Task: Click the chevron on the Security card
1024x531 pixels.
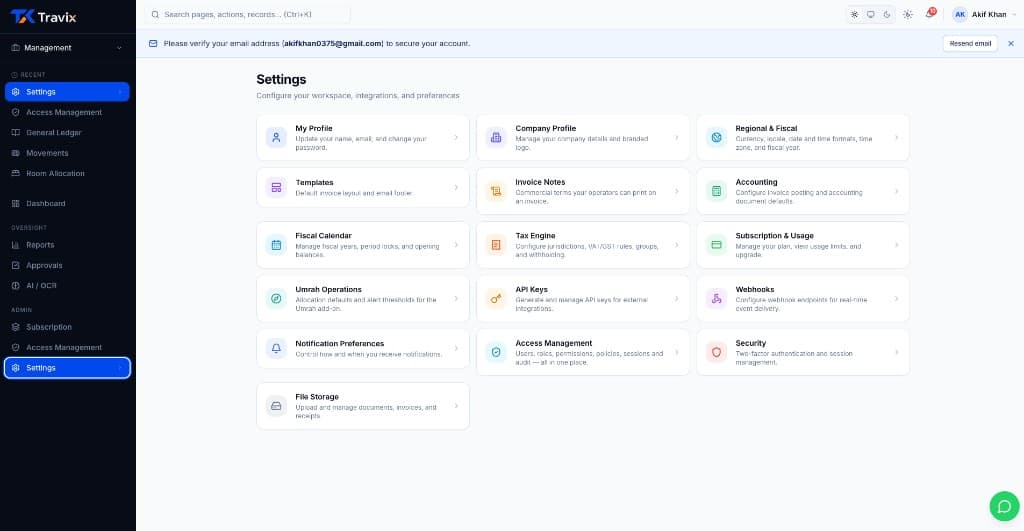Action: 897,352
